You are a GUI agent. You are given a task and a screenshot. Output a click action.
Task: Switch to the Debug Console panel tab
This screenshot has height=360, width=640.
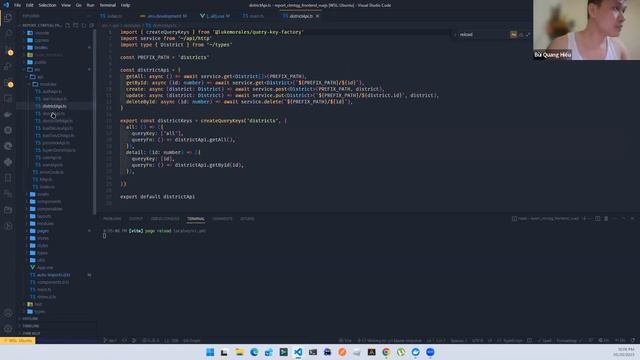point(165,219)
